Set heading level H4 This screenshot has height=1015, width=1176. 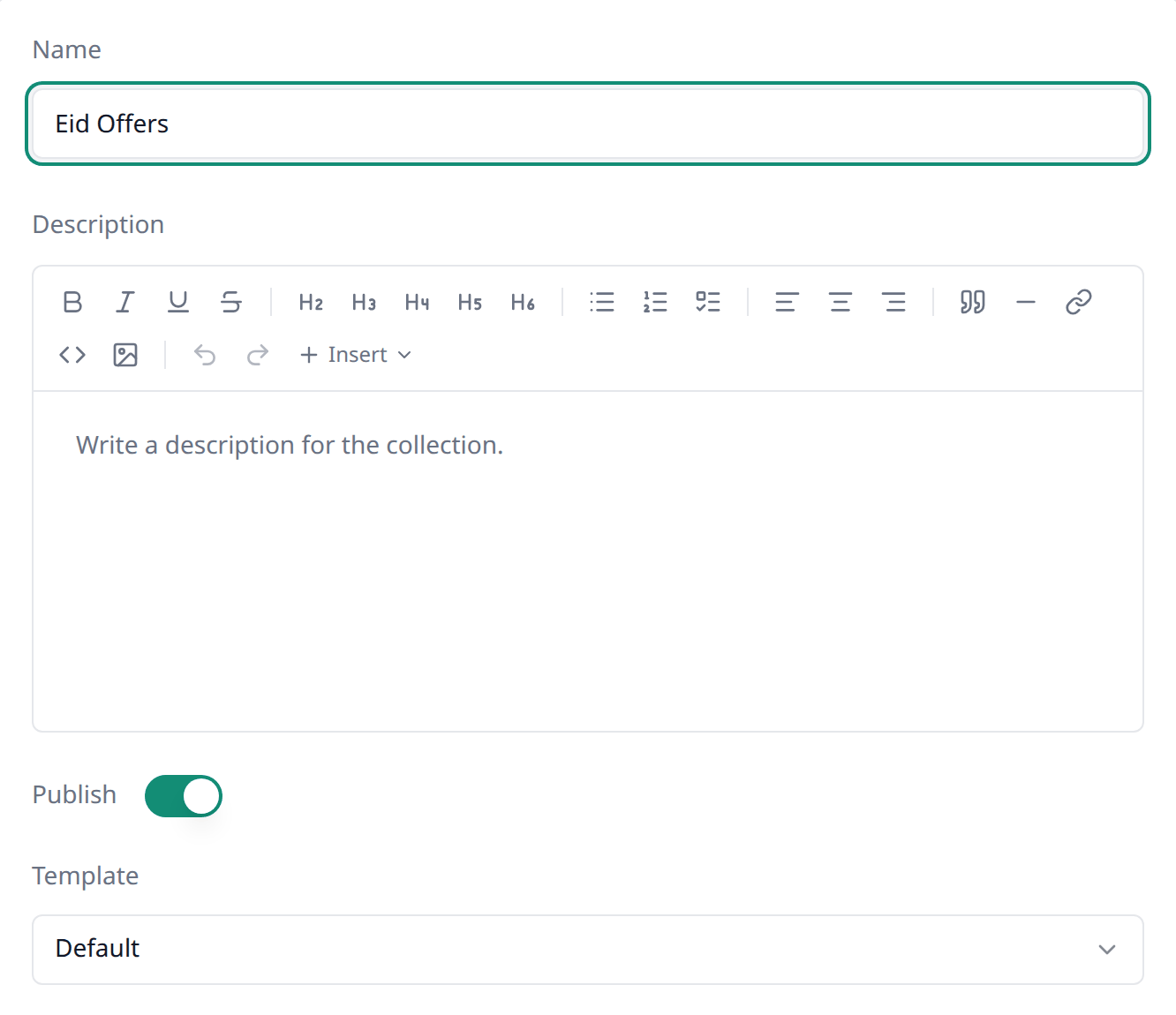click(417, 302)
